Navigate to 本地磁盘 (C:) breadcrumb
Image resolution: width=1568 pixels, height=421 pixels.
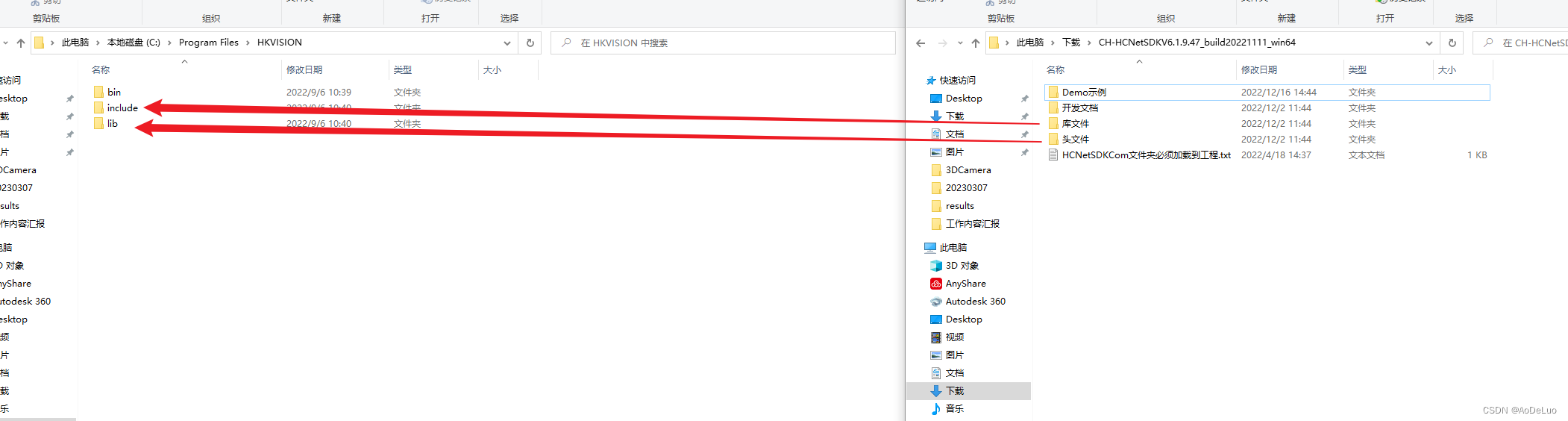[x=134, y=43]
